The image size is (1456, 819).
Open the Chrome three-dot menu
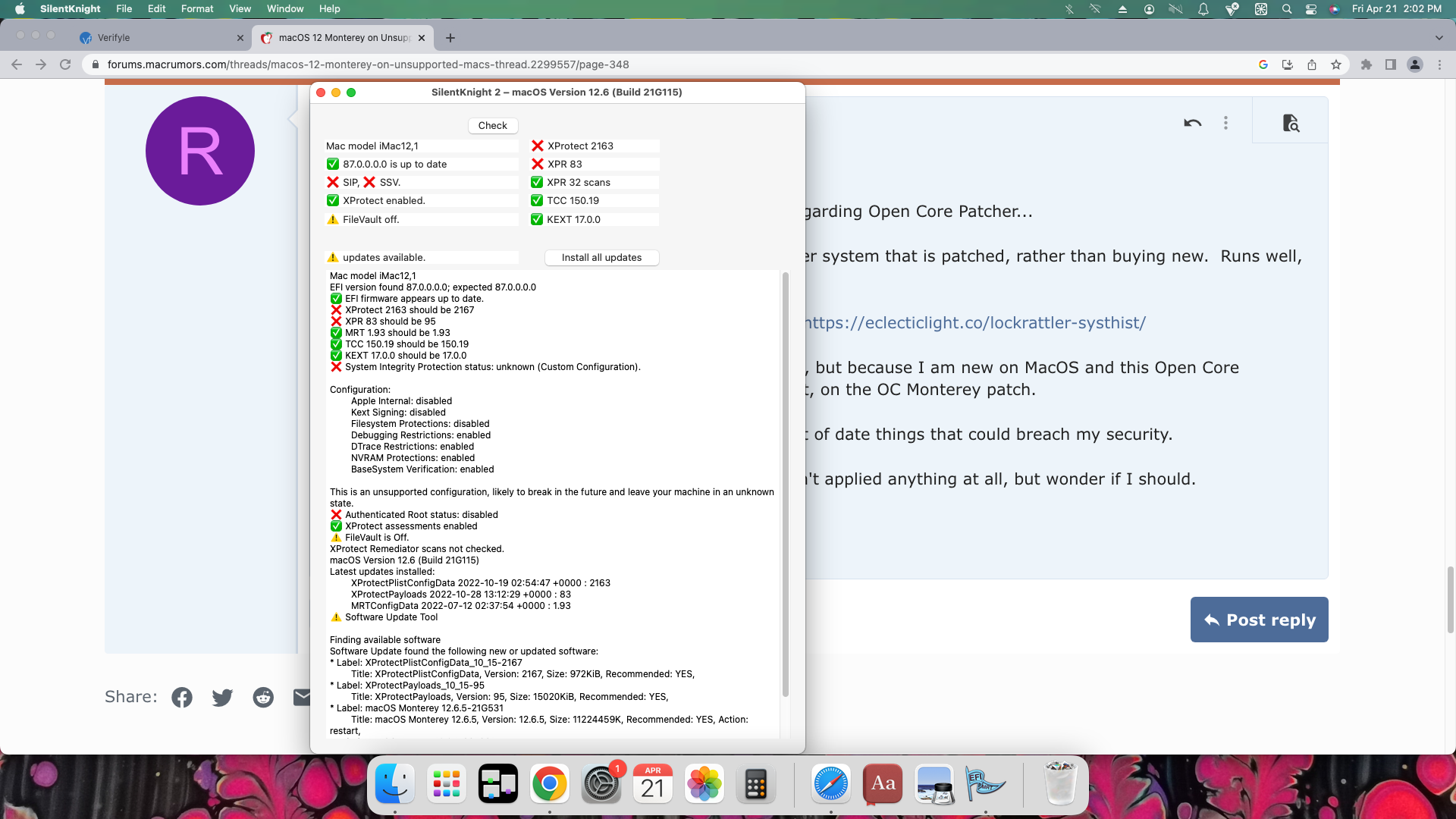[1439, 64]
